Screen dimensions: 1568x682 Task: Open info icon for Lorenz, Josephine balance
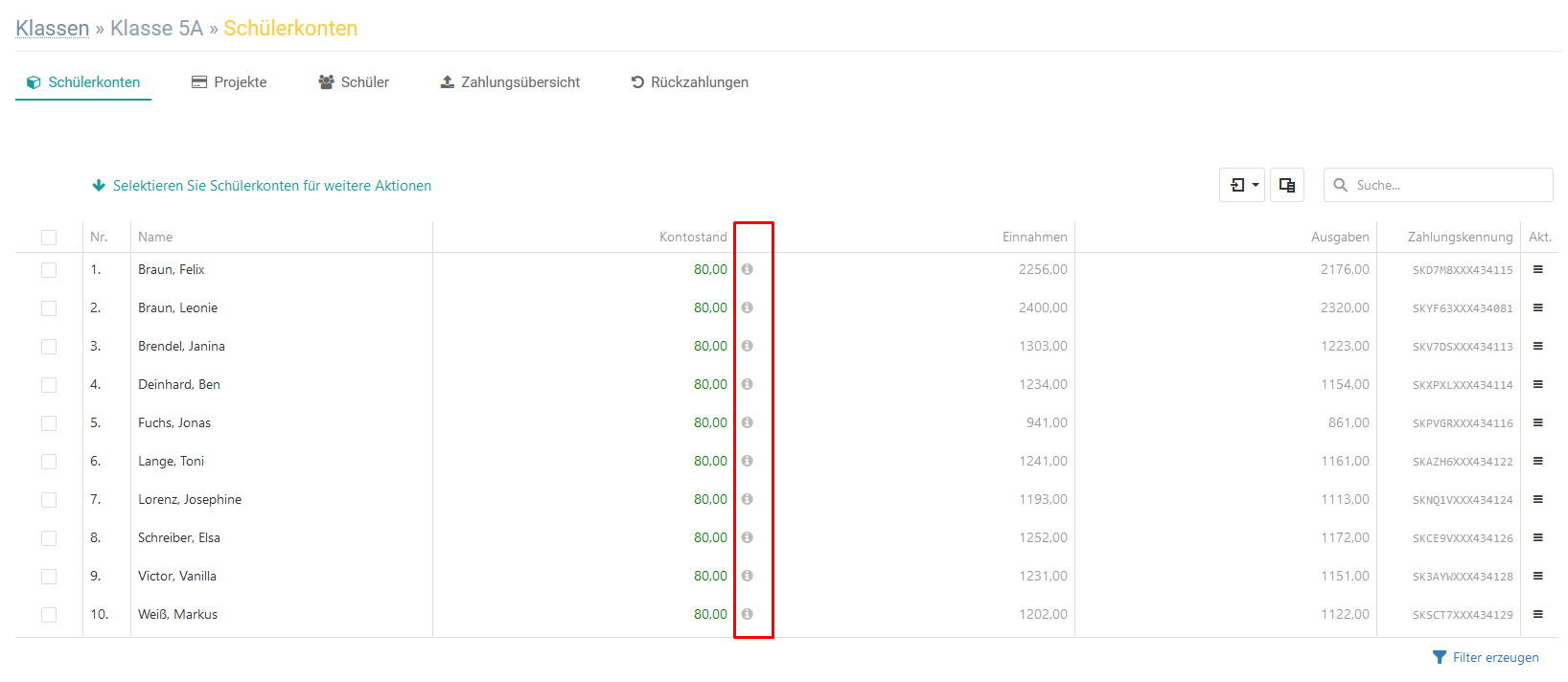[x=748, y=499]
